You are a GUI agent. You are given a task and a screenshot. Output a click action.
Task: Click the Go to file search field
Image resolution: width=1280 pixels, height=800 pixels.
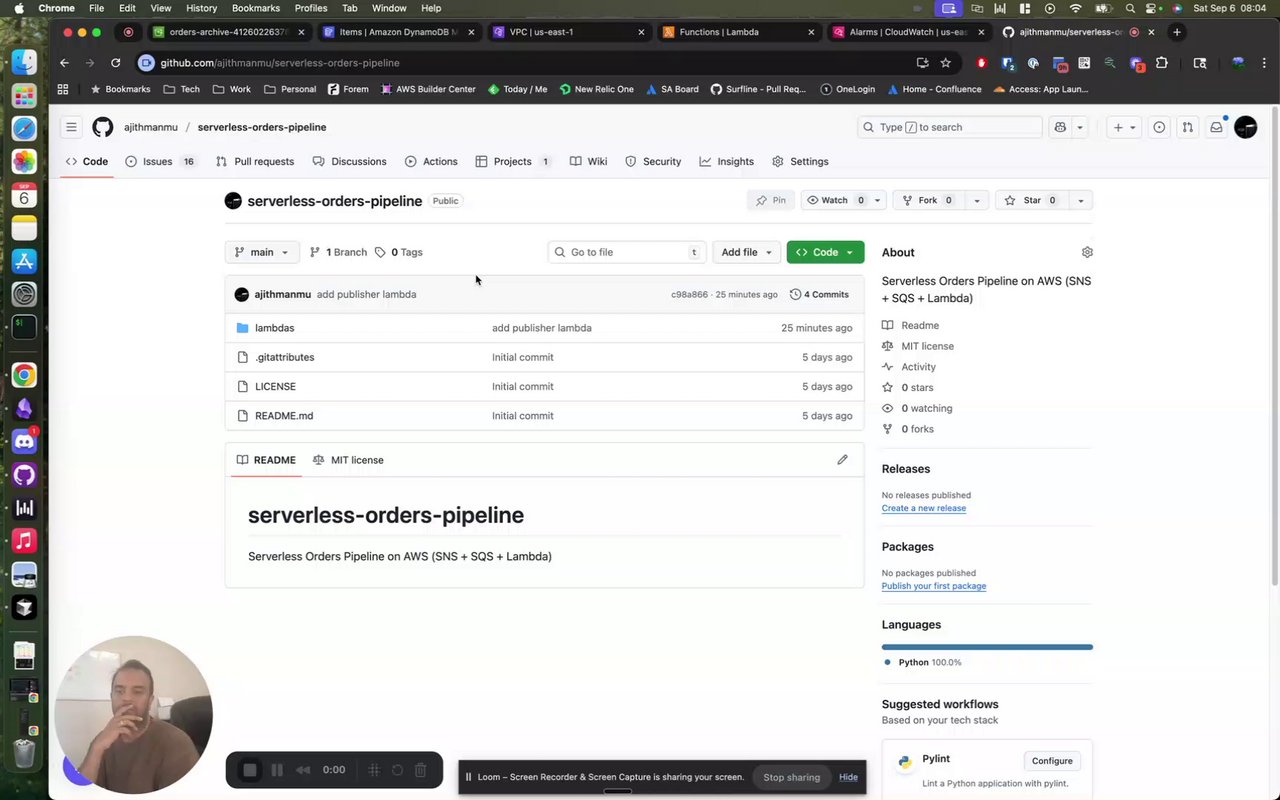[x=627, y=252]
